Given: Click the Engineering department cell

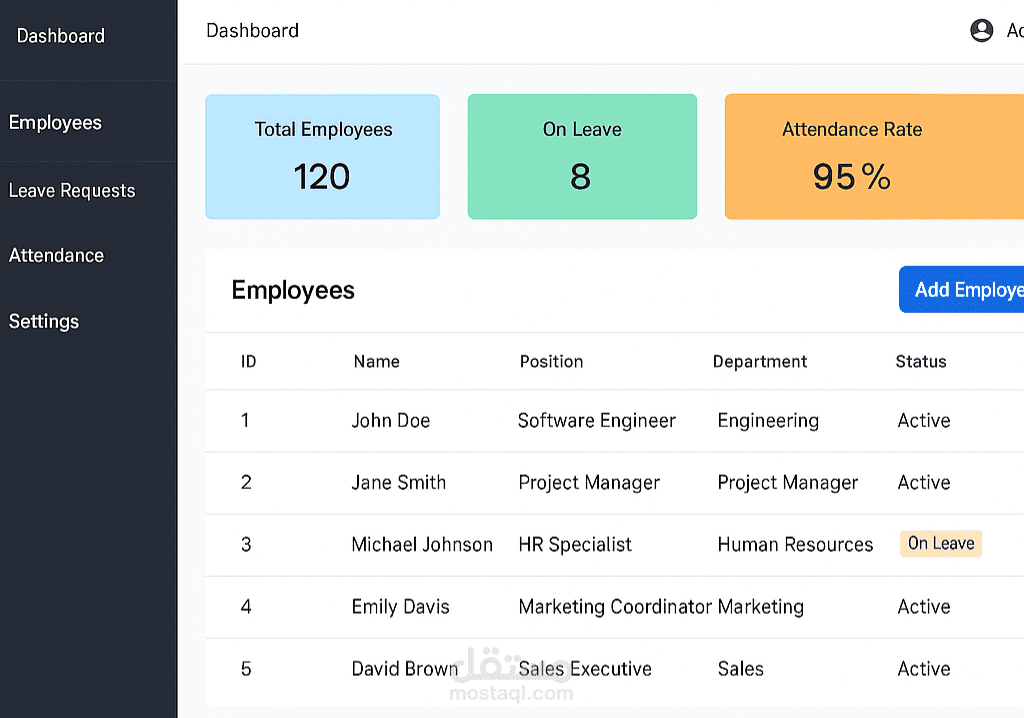Looking at the screenshot, I should pyautogui.click(x=768, y=421).
